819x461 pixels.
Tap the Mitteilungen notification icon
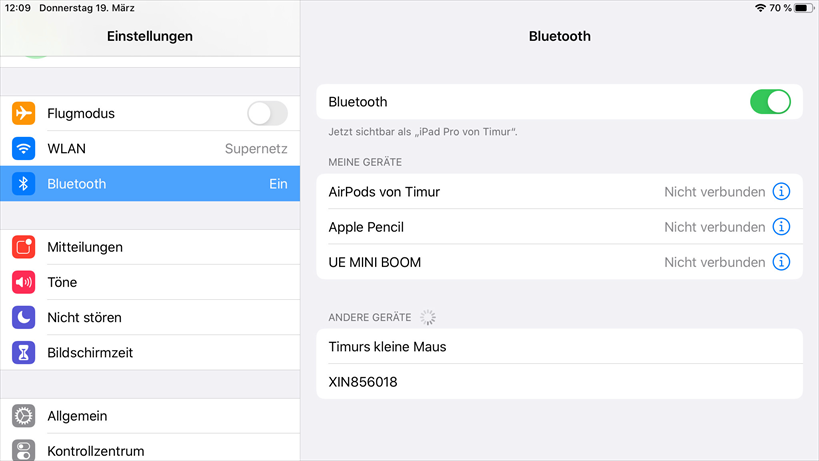pyautogui.click(x=24, y=247)
